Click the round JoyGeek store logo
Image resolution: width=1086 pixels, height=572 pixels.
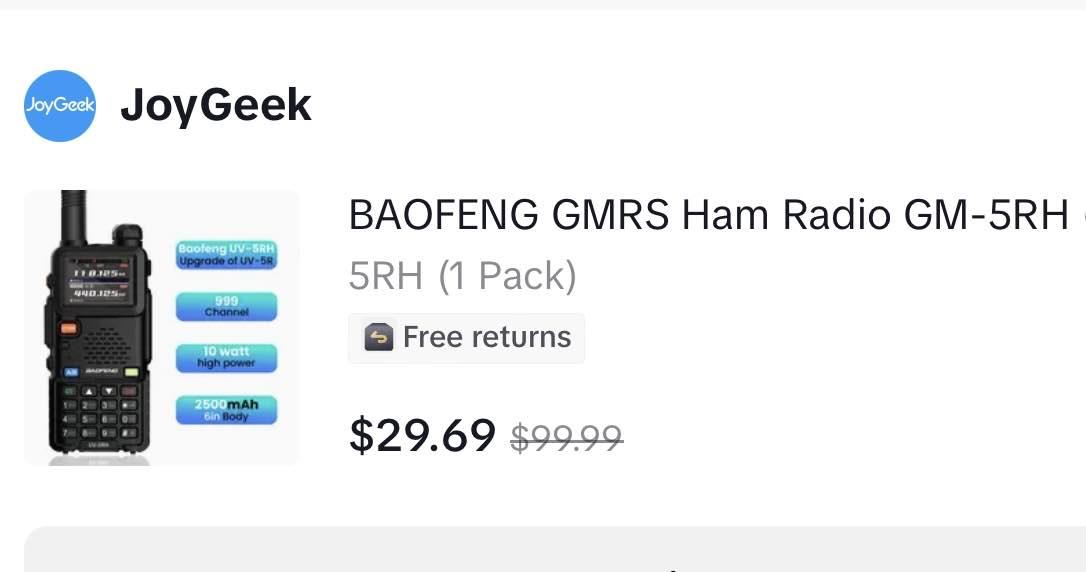(60, 106)
